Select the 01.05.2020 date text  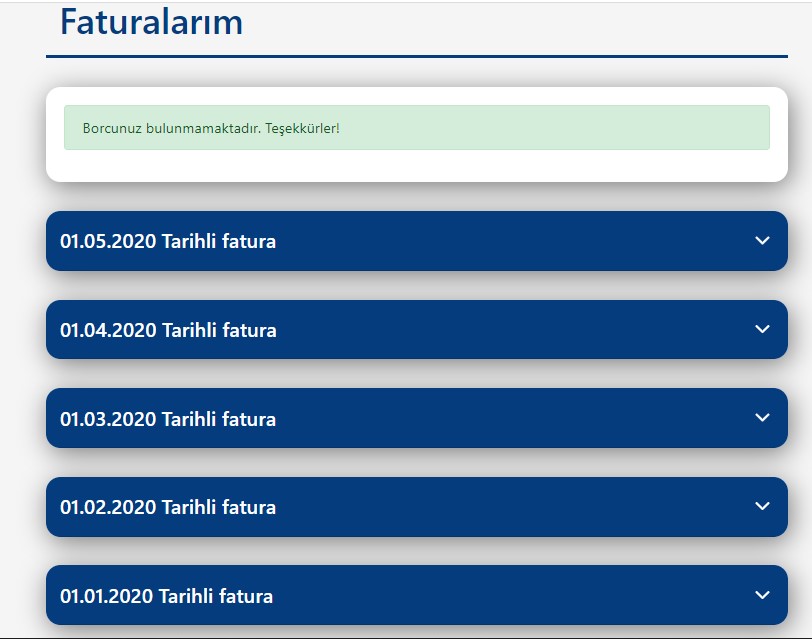108,241
